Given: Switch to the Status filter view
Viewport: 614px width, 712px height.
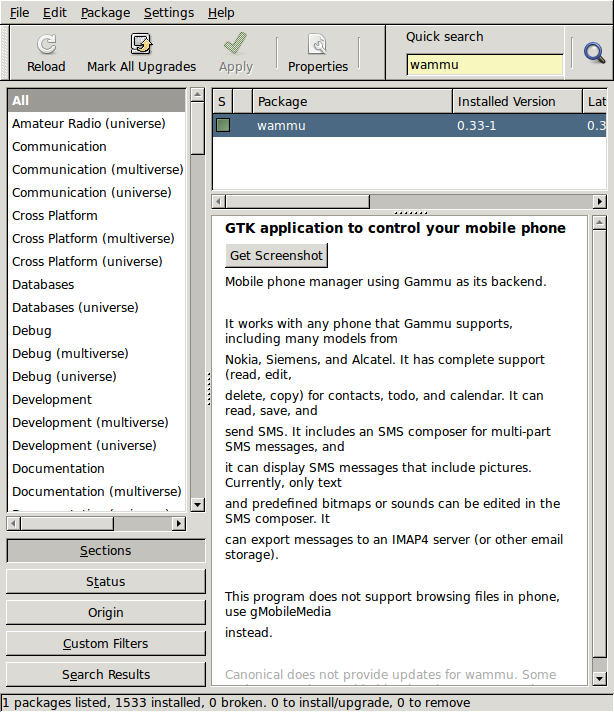Looking at the screenshot, I should point(106,582).
